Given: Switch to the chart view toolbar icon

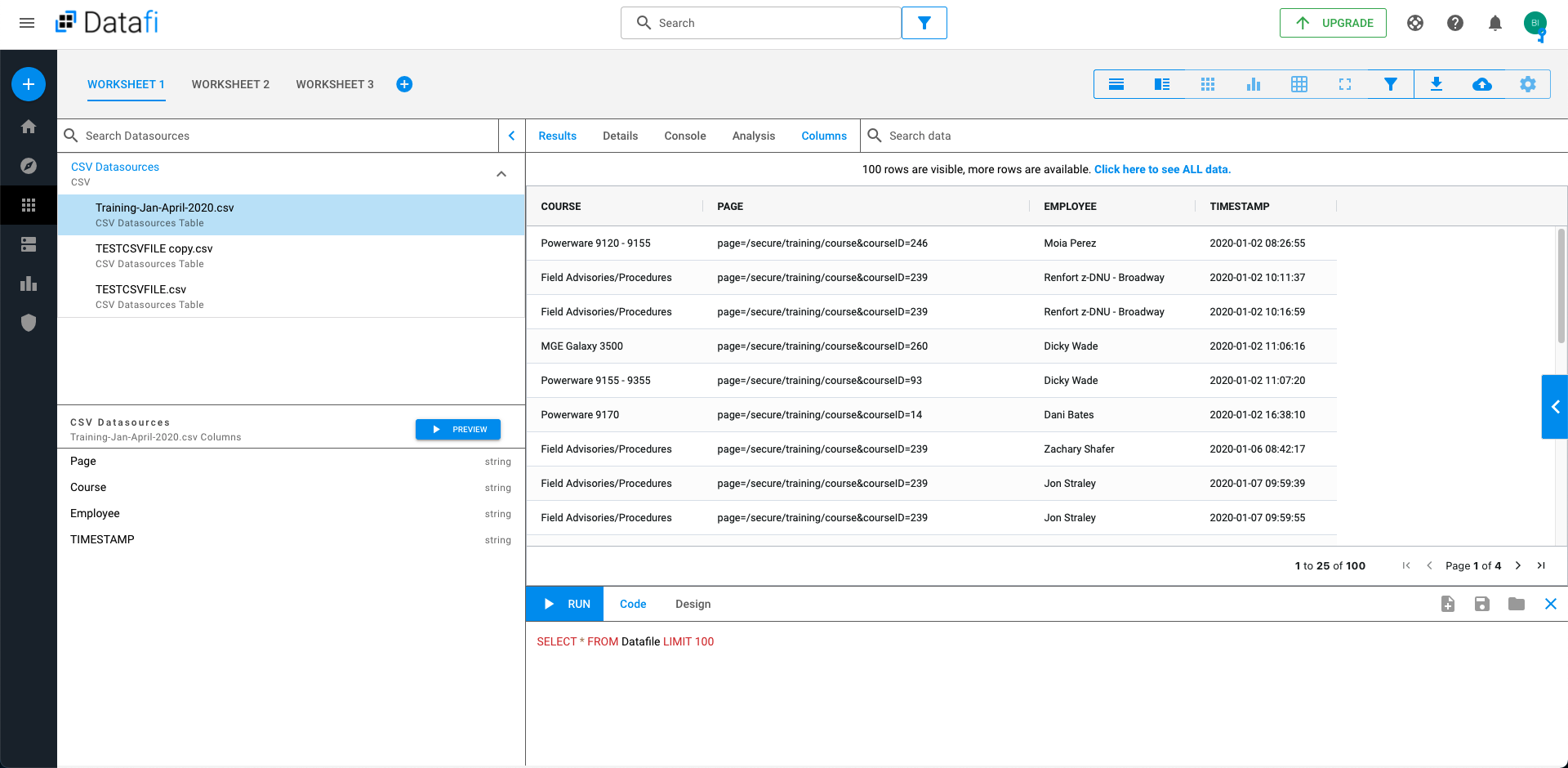Looking at the screenshot, I should (1254, 84).
